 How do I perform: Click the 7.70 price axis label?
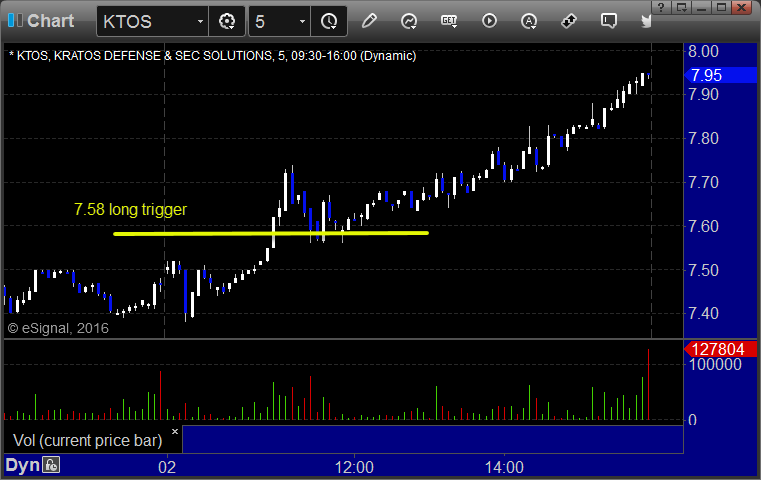pyautogui.click(x=703, y=182)
